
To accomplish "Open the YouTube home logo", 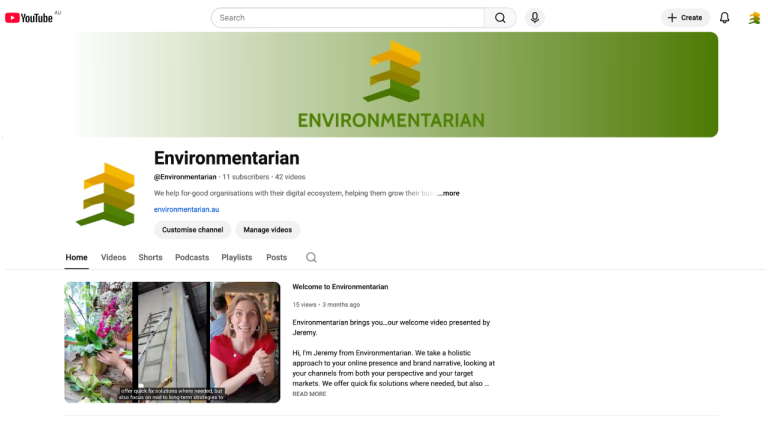I will (x=29, y=18).
